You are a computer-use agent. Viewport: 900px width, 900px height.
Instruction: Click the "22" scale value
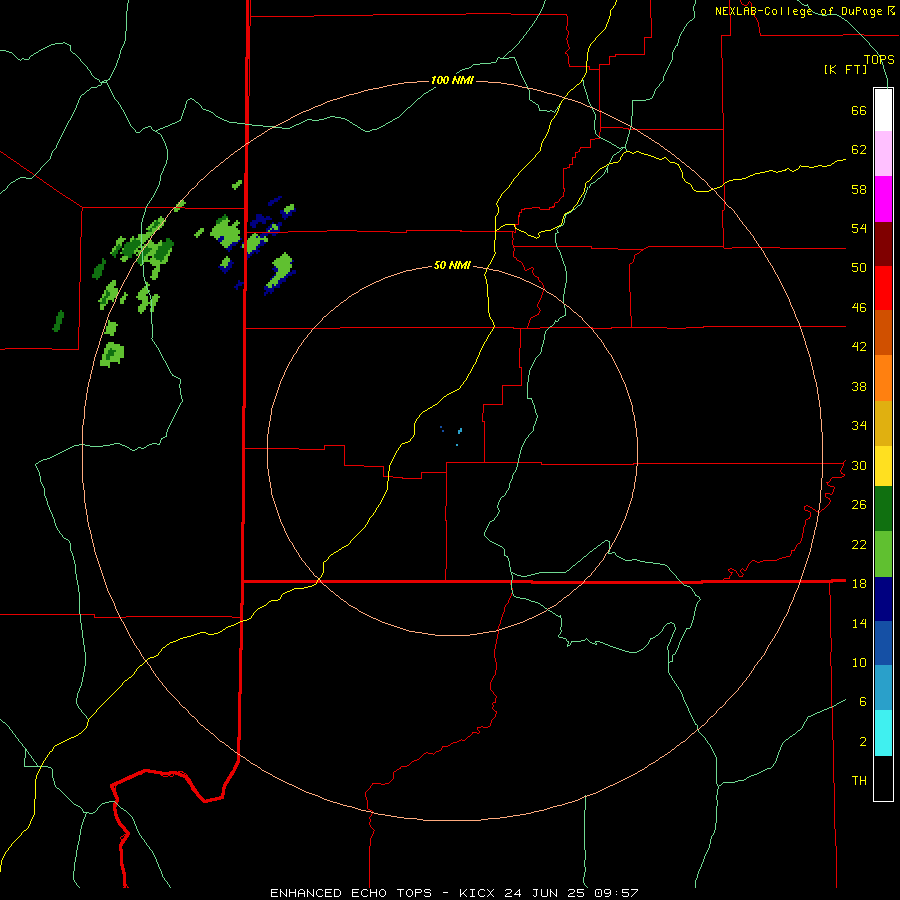click(859, 544)
